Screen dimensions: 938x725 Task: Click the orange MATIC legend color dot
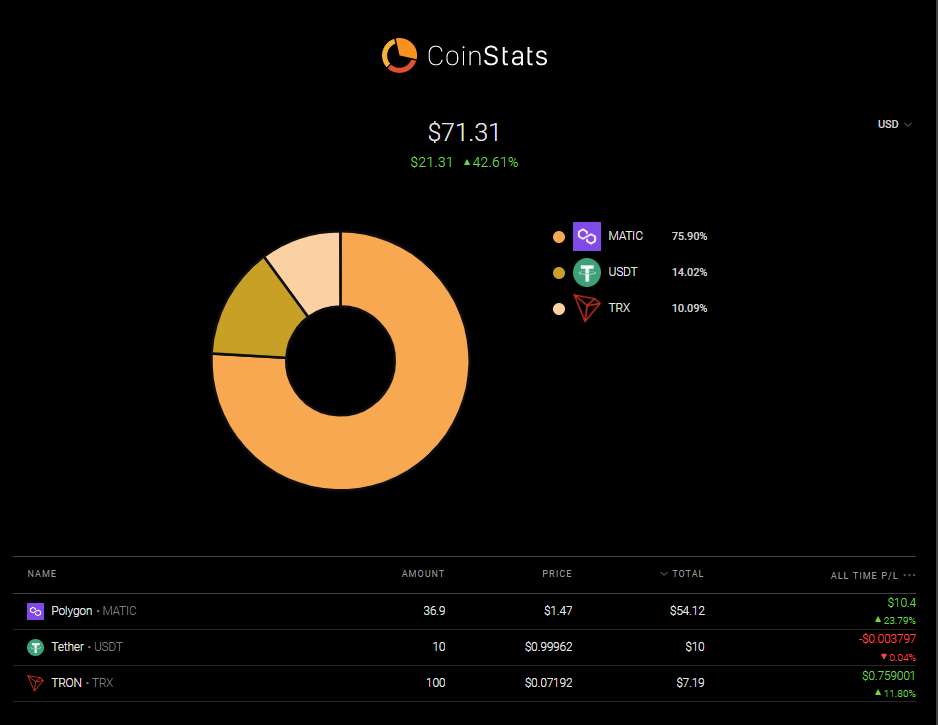[x=559, y=237]
